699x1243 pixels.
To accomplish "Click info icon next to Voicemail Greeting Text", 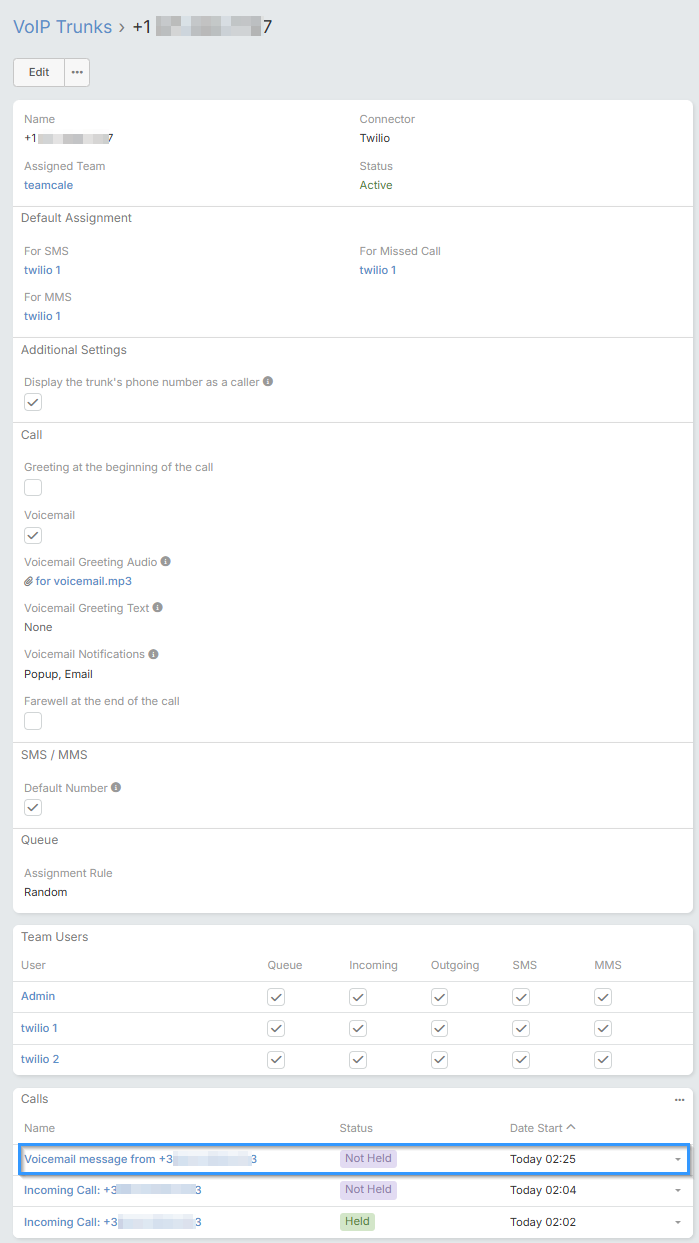I will point(158,607).
